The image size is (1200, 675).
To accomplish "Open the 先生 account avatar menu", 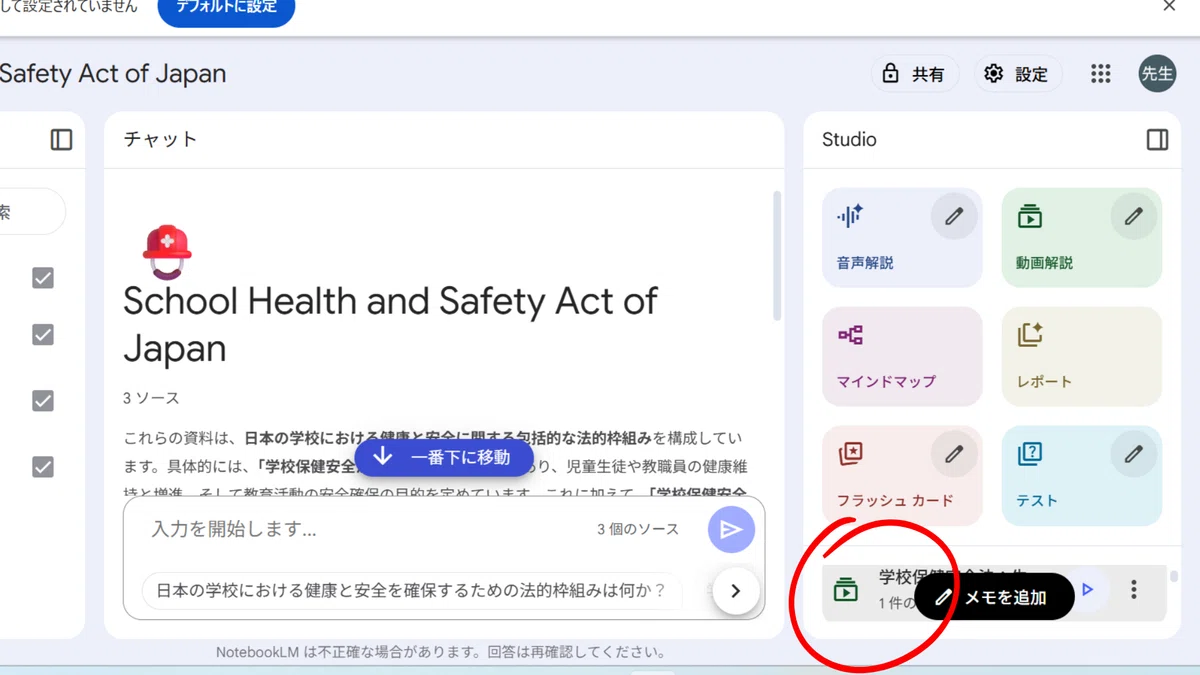I will 1157,74.
